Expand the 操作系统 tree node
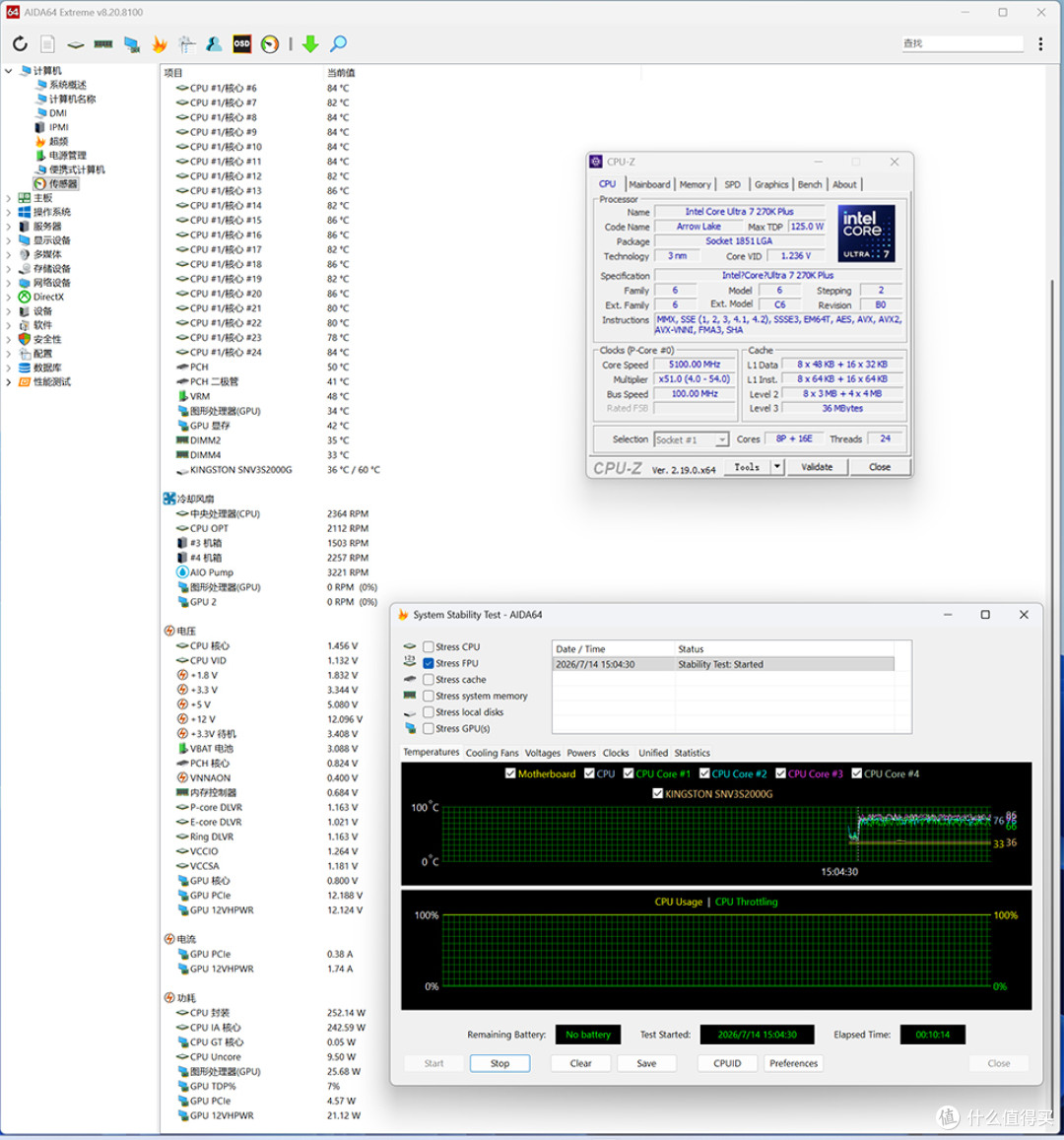 (9, 212)
